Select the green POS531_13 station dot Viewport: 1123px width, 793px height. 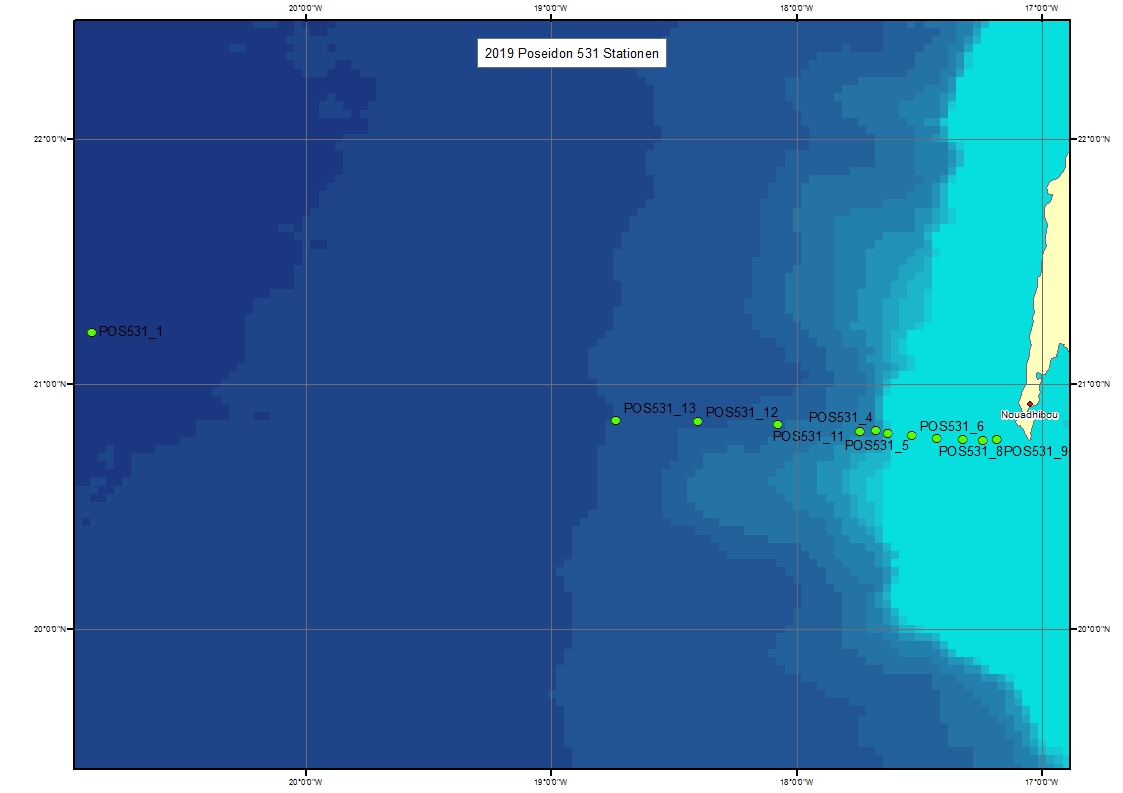(x=616, y=420)
